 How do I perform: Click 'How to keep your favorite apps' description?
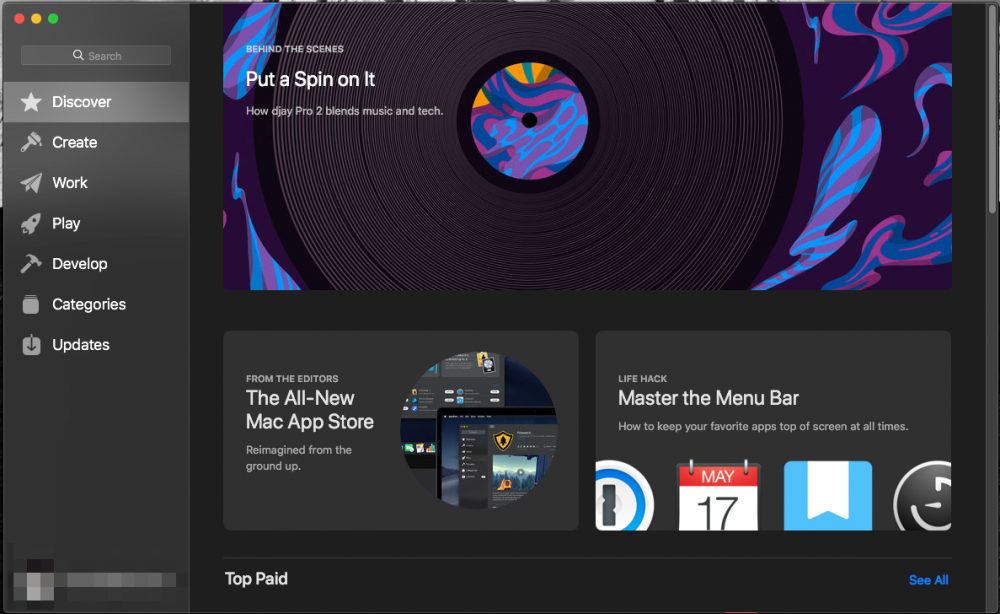click(x=763, y=427)
